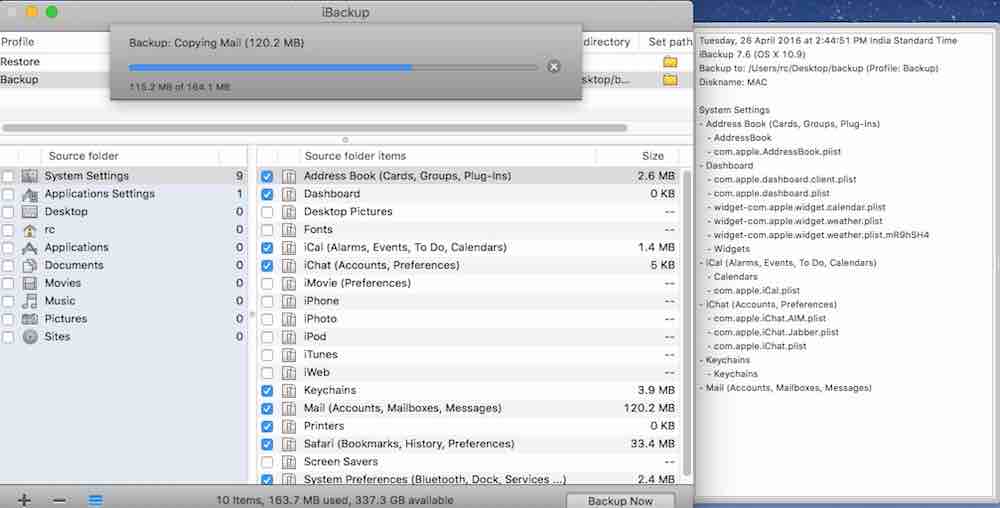Click the profile list horizontal scrollbar

point(314,127)
